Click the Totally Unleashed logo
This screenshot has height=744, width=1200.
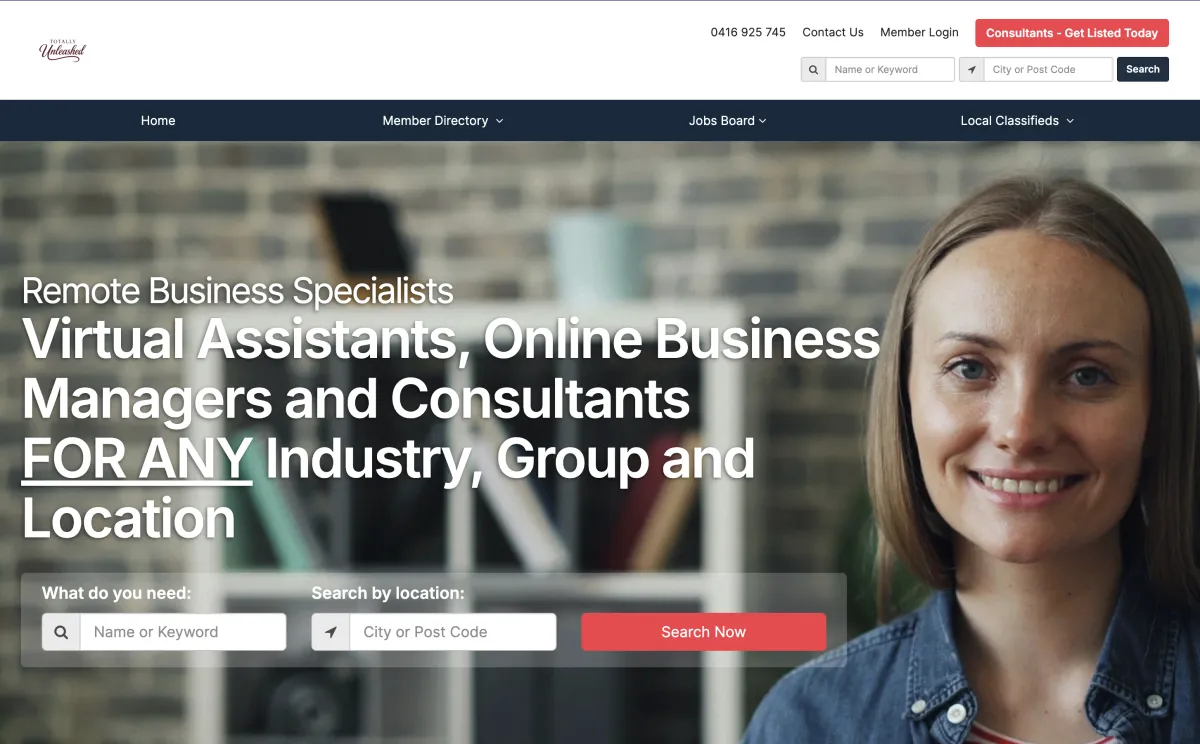pos(62,49)
